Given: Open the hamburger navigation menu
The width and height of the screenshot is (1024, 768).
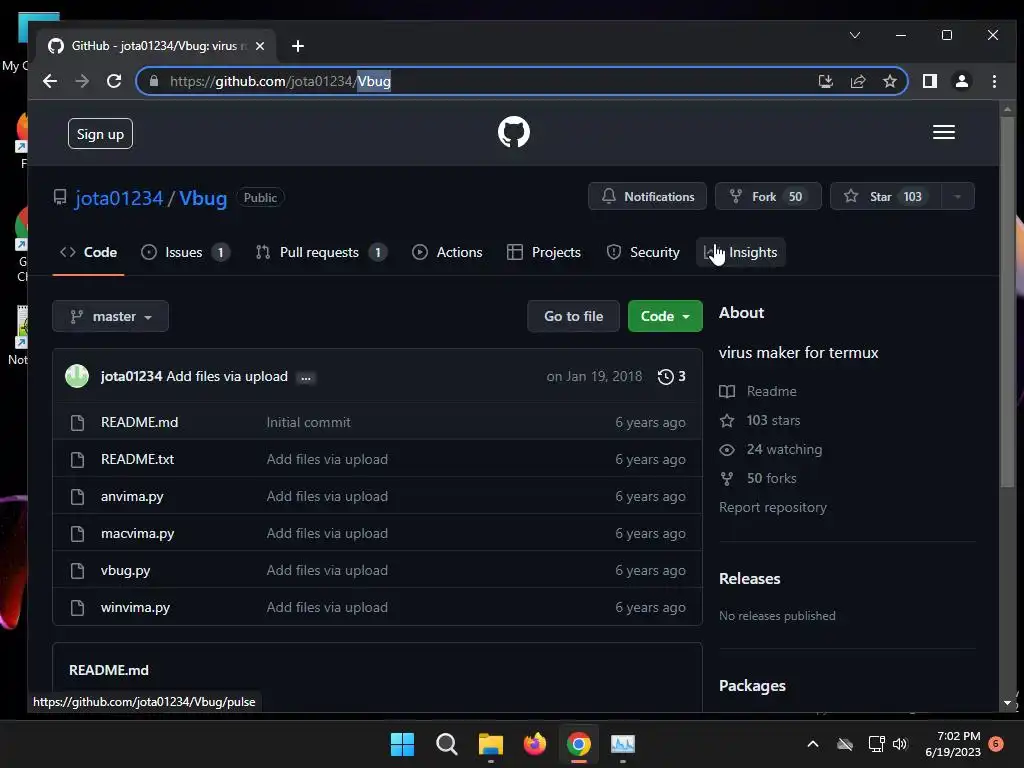Looking at the screenshot, I should tap(944, 133).
